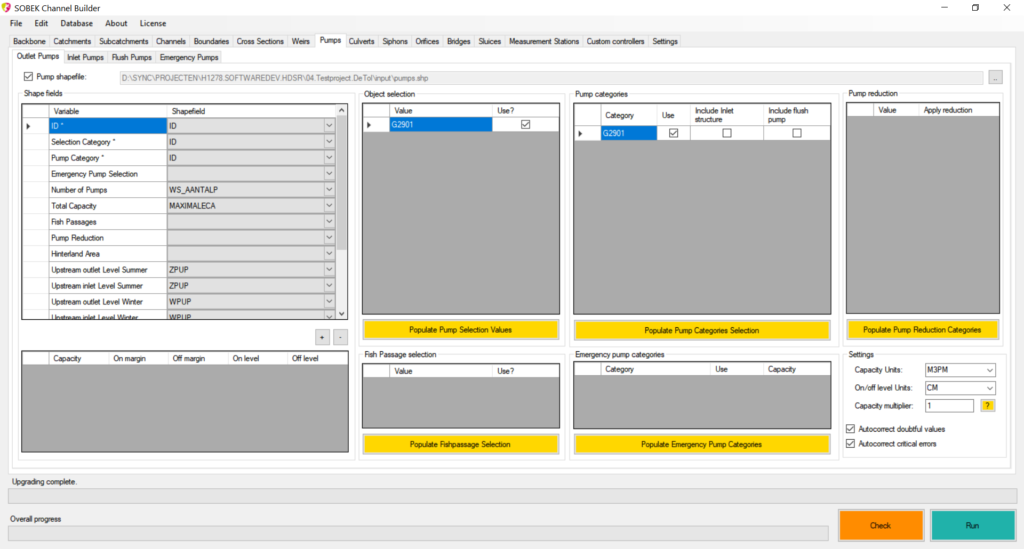1024x549 pixels.
Task: Click the SOBEK Channel Builder app icon
Action: click(7, 7)
